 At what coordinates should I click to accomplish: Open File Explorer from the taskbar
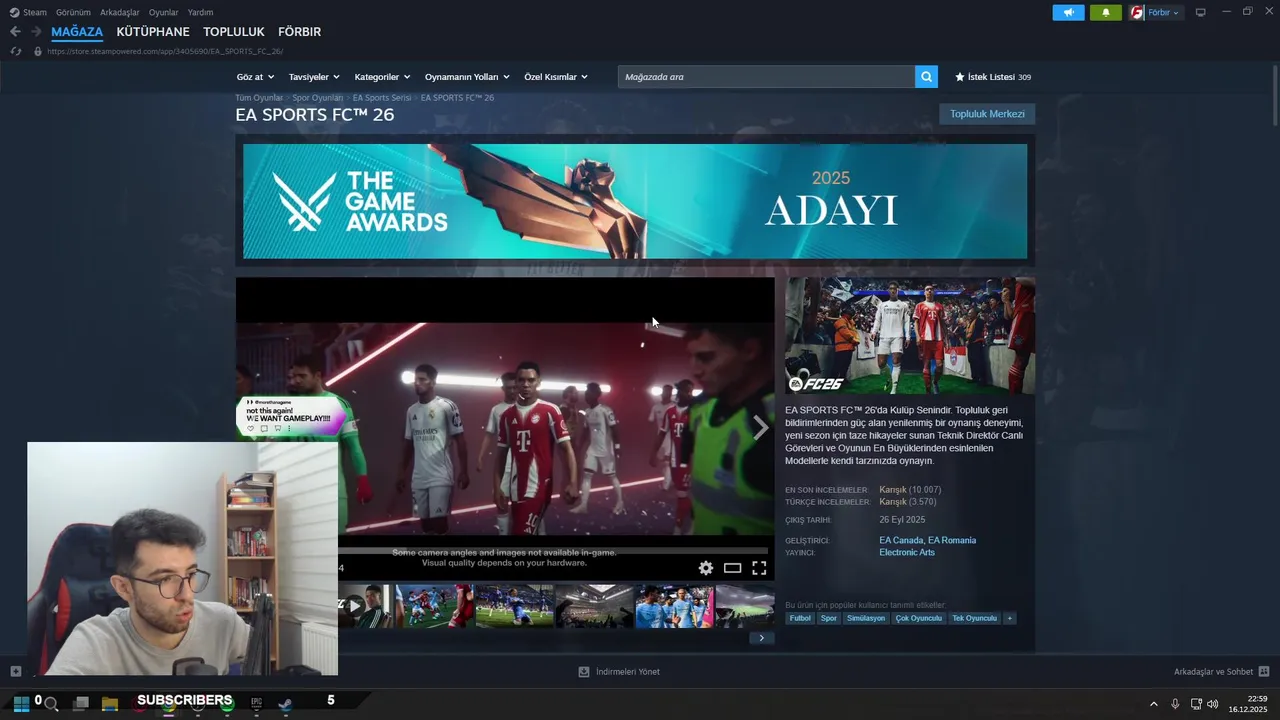[110, 704]
